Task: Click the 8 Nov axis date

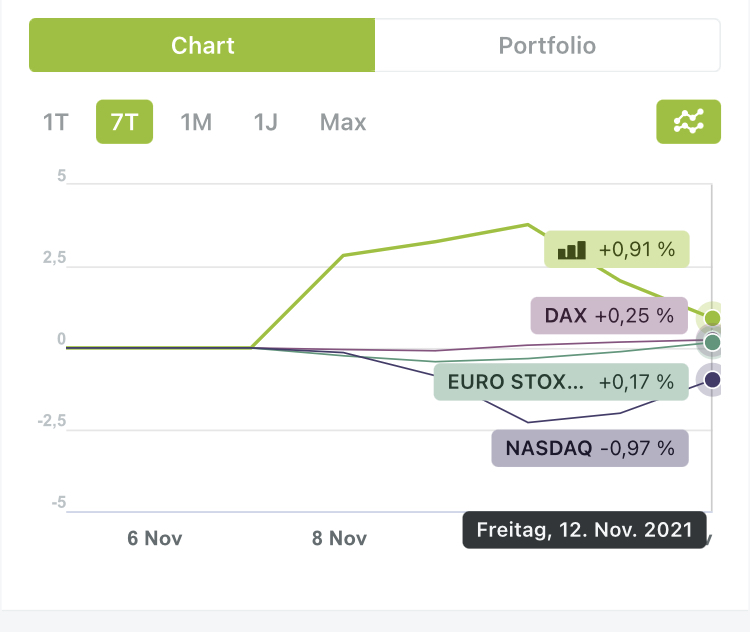Action: point(339,538)
